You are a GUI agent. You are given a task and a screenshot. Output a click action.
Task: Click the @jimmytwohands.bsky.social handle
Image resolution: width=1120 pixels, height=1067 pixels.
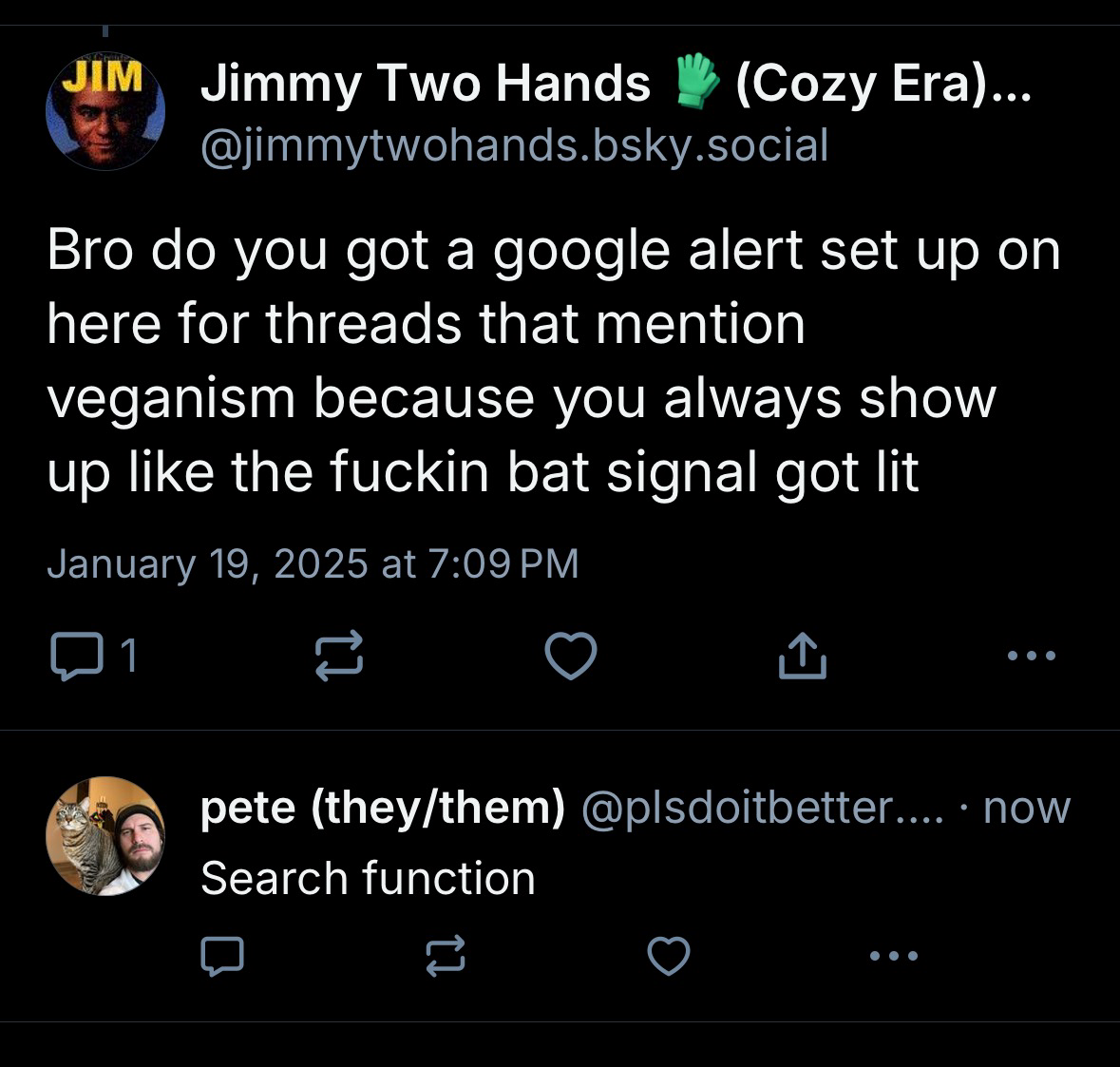pos(514,145)
